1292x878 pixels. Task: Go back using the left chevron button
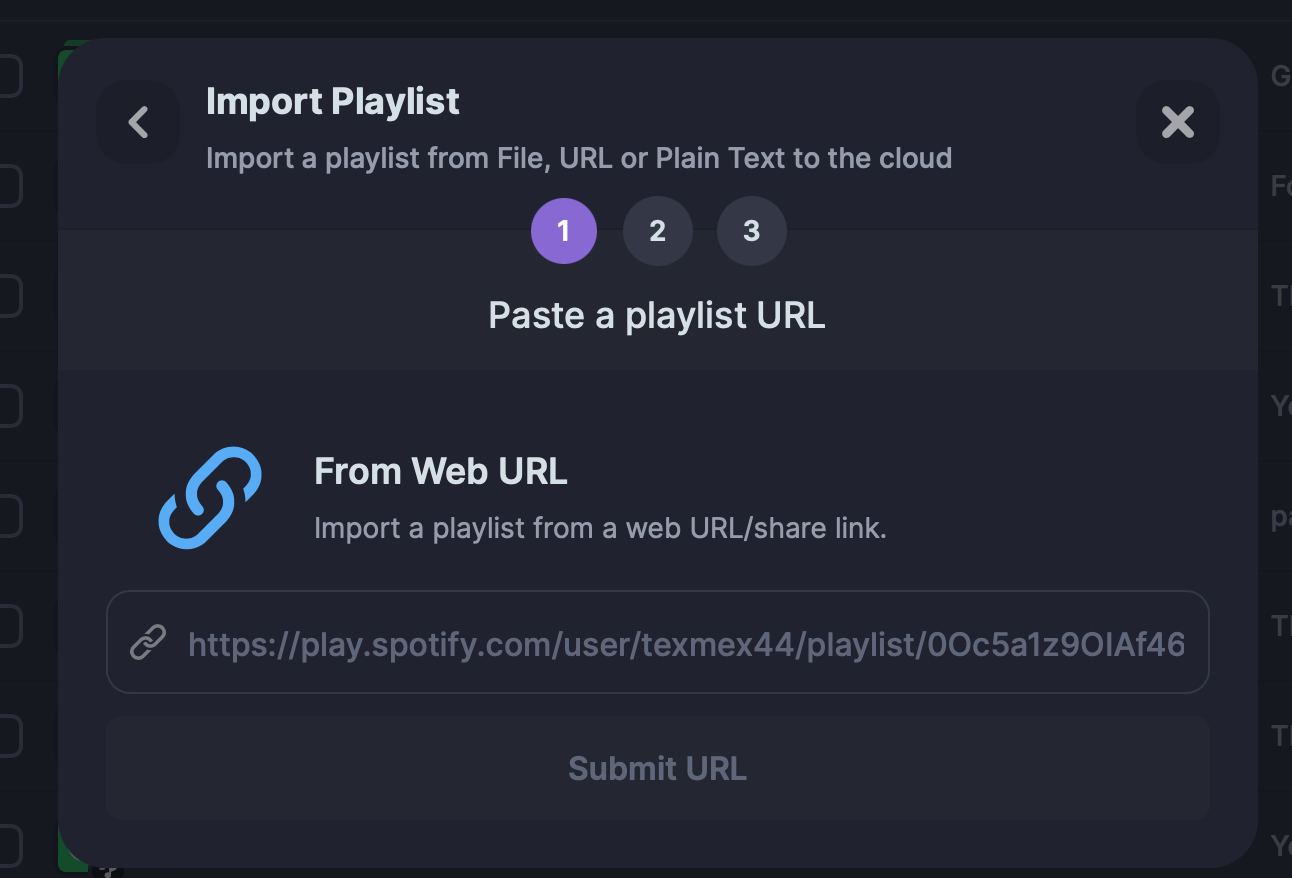pos(138,122)
